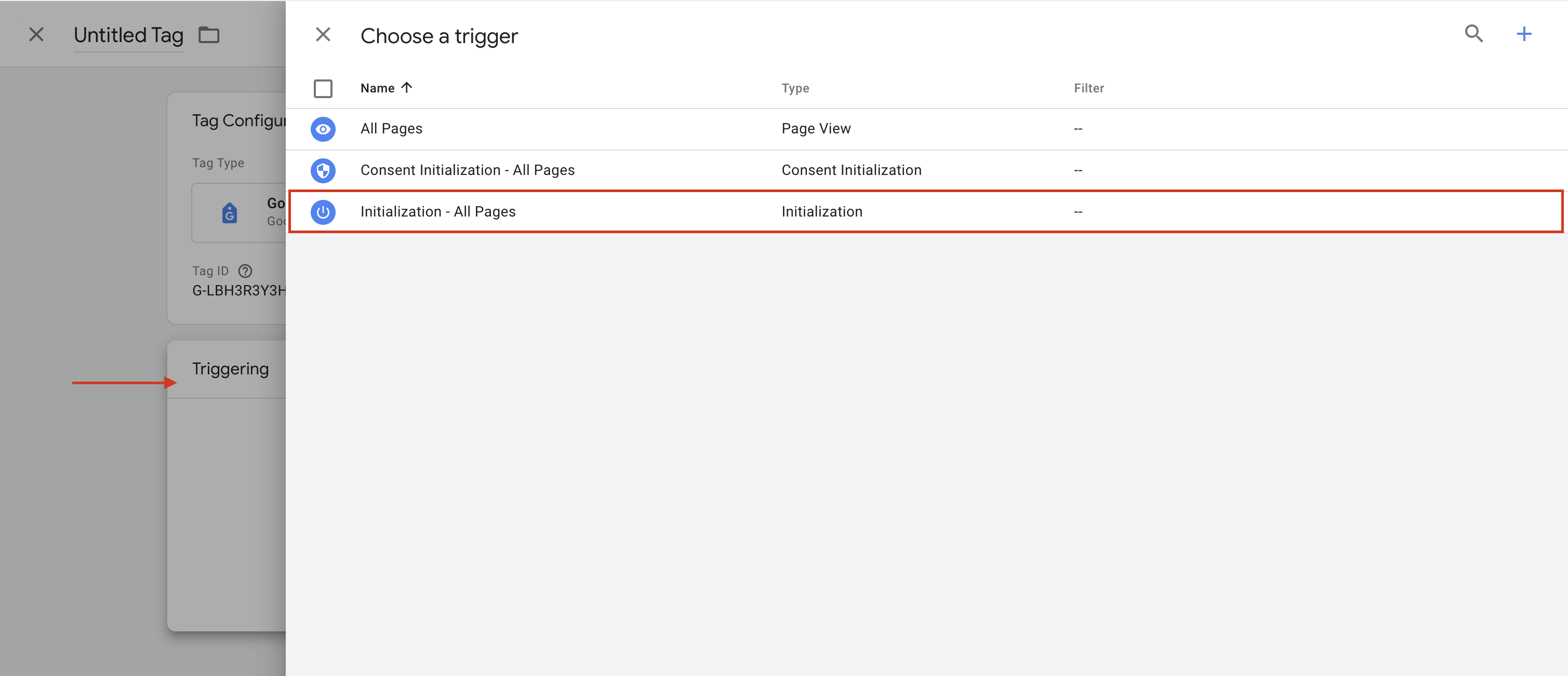
Task: Click the Untitled Tag name field
Action: coord(128,35)
